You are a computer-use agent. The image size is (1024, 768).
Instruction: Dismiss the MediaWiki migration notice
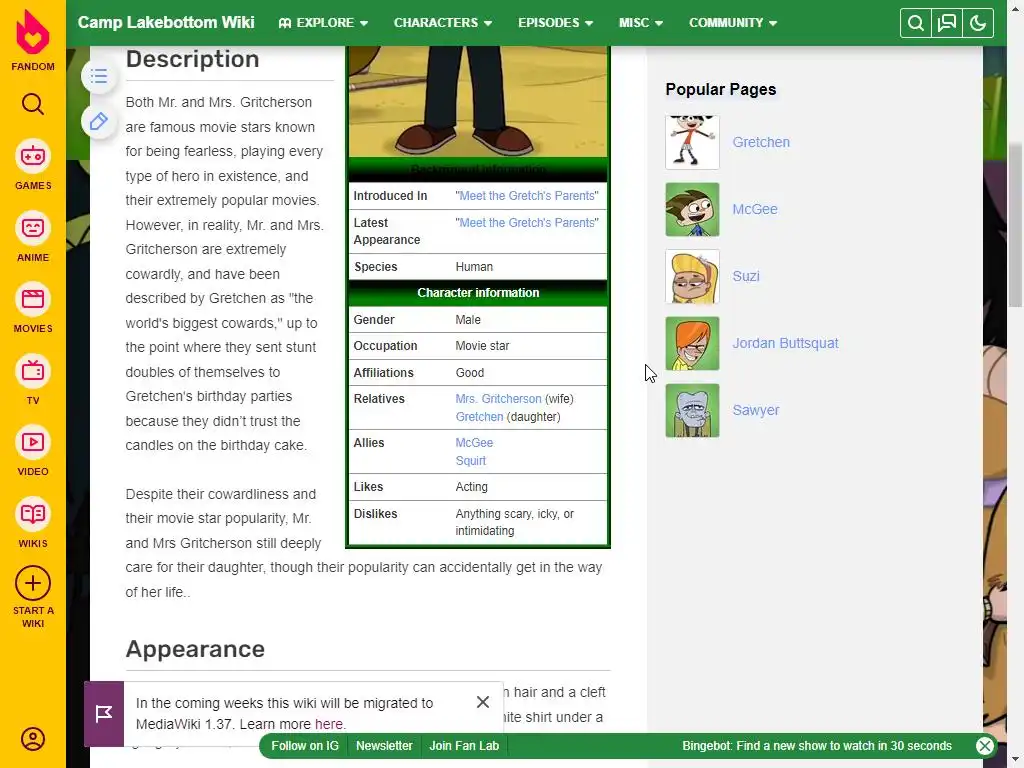coord(483,701)
